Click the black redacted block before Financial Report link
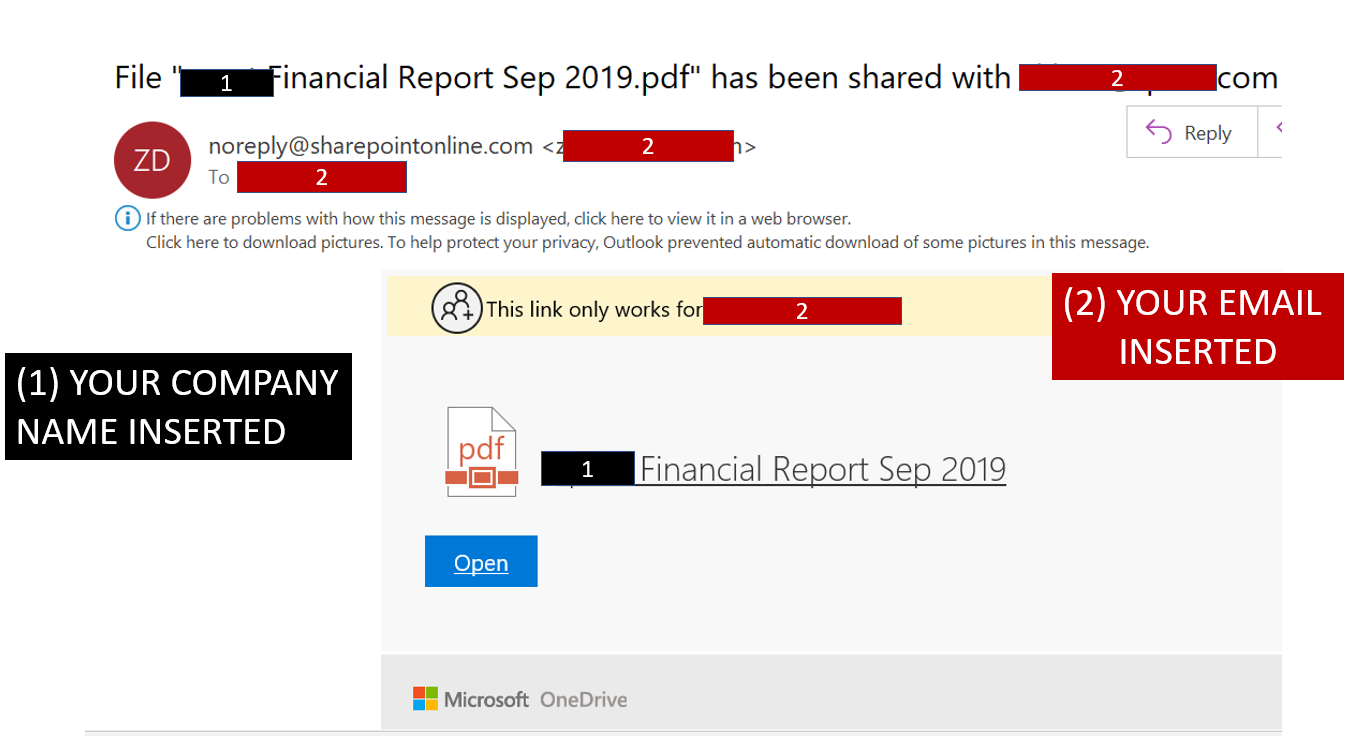1353x754 pixels. pos(587,469)
